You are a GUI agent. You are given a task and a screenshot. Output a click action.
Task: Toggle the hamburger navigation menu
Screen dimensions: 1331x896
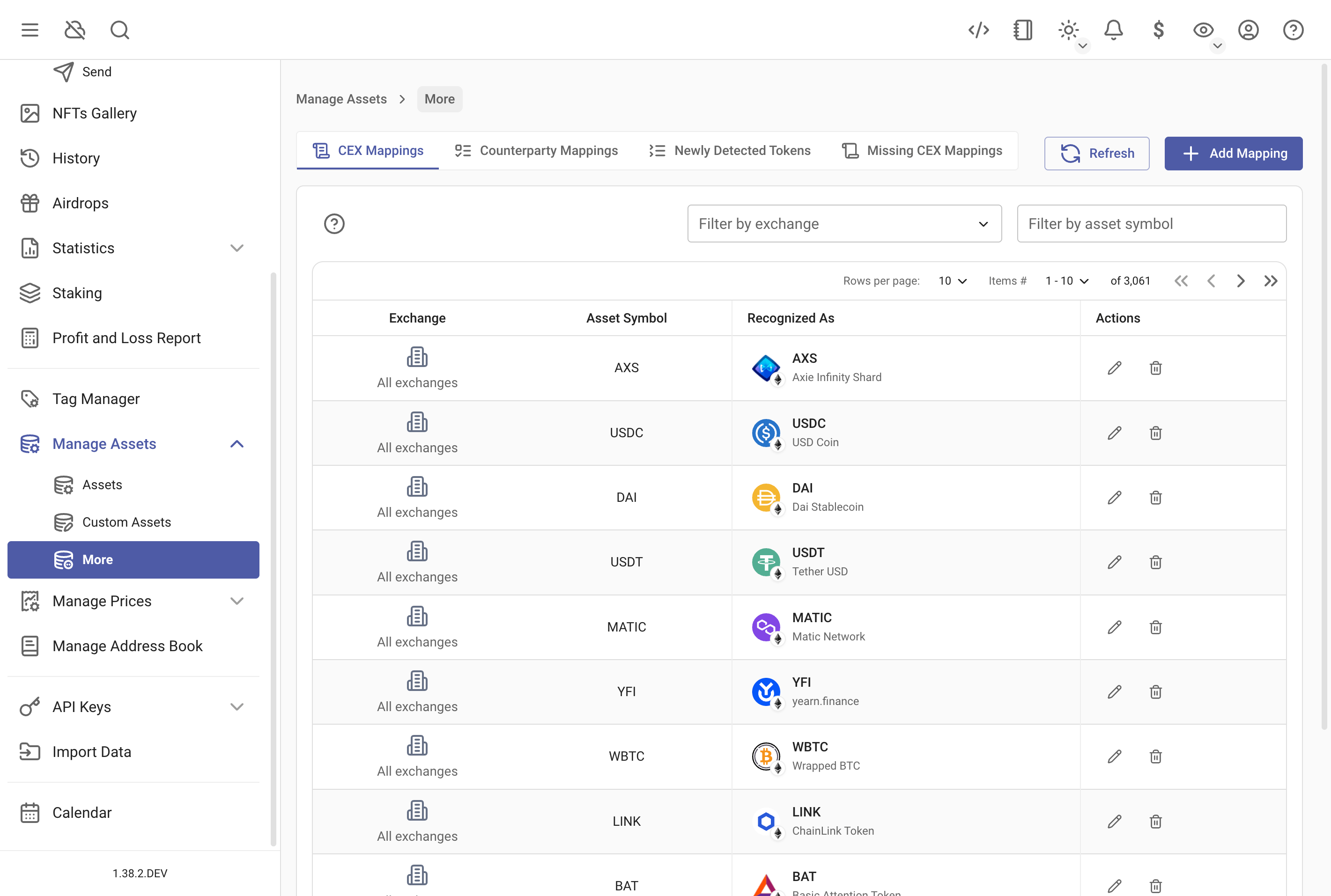[30, 29]
